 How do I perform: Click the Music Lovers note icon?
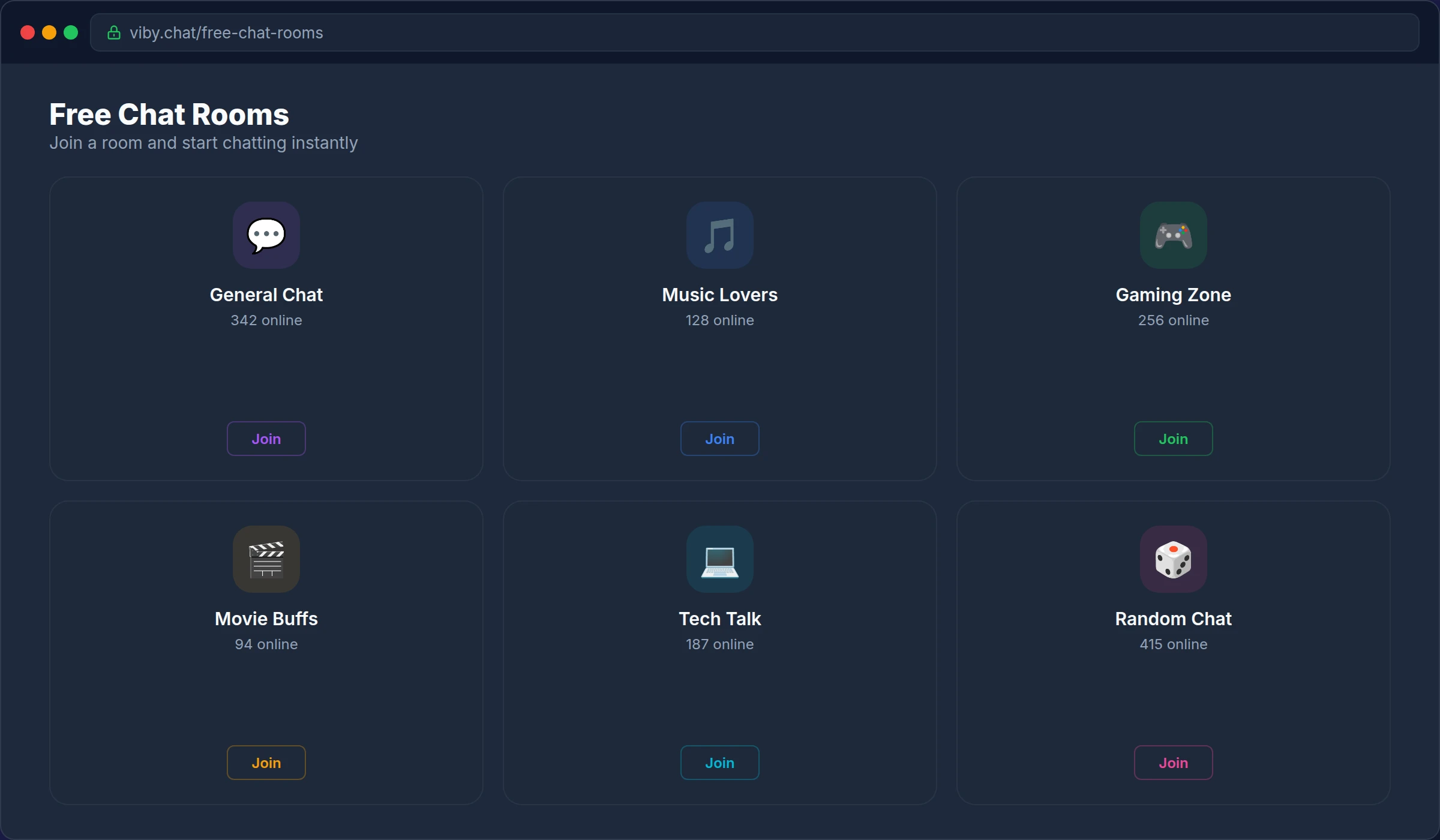(x=719, y=235)
